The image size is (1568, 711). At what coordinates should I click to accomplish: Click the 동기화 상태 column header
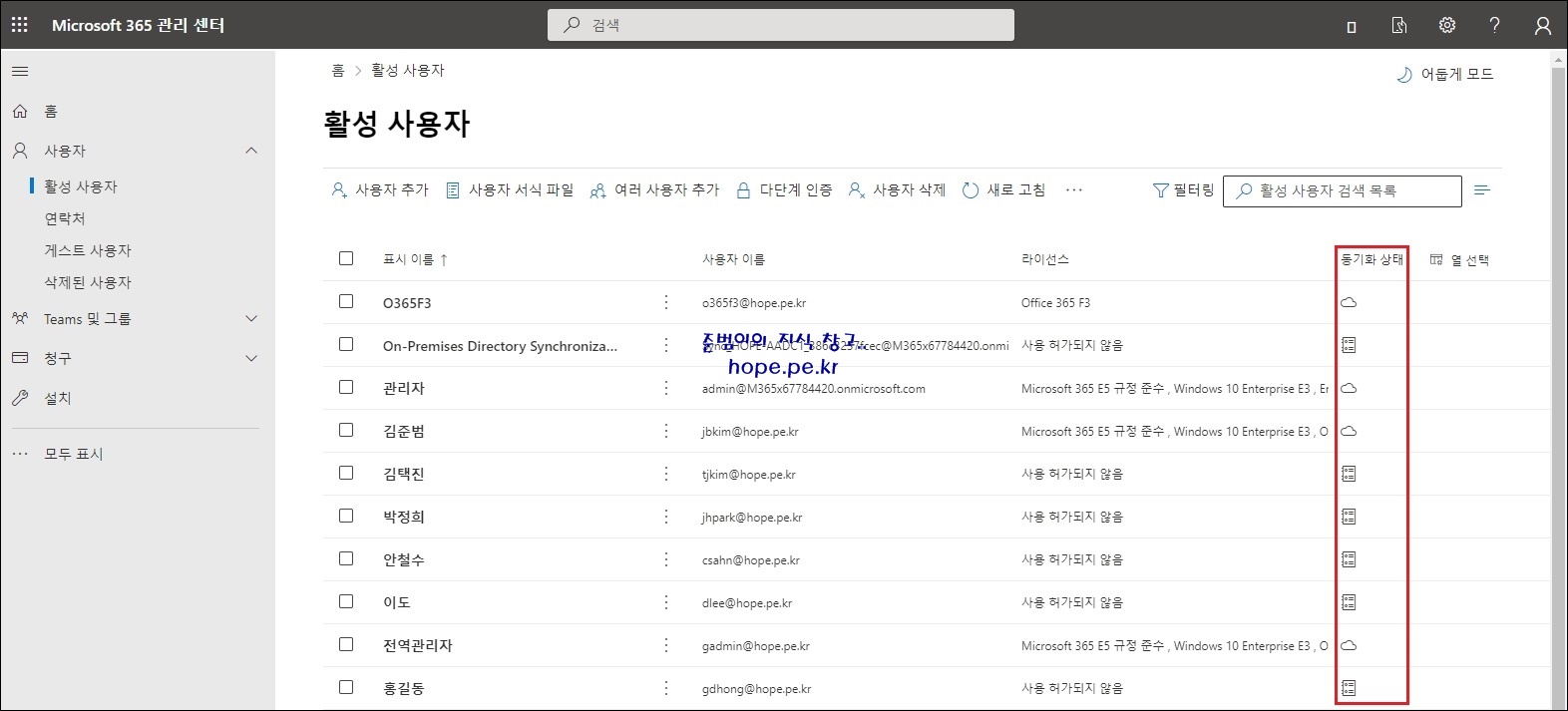click(1372, 259)
